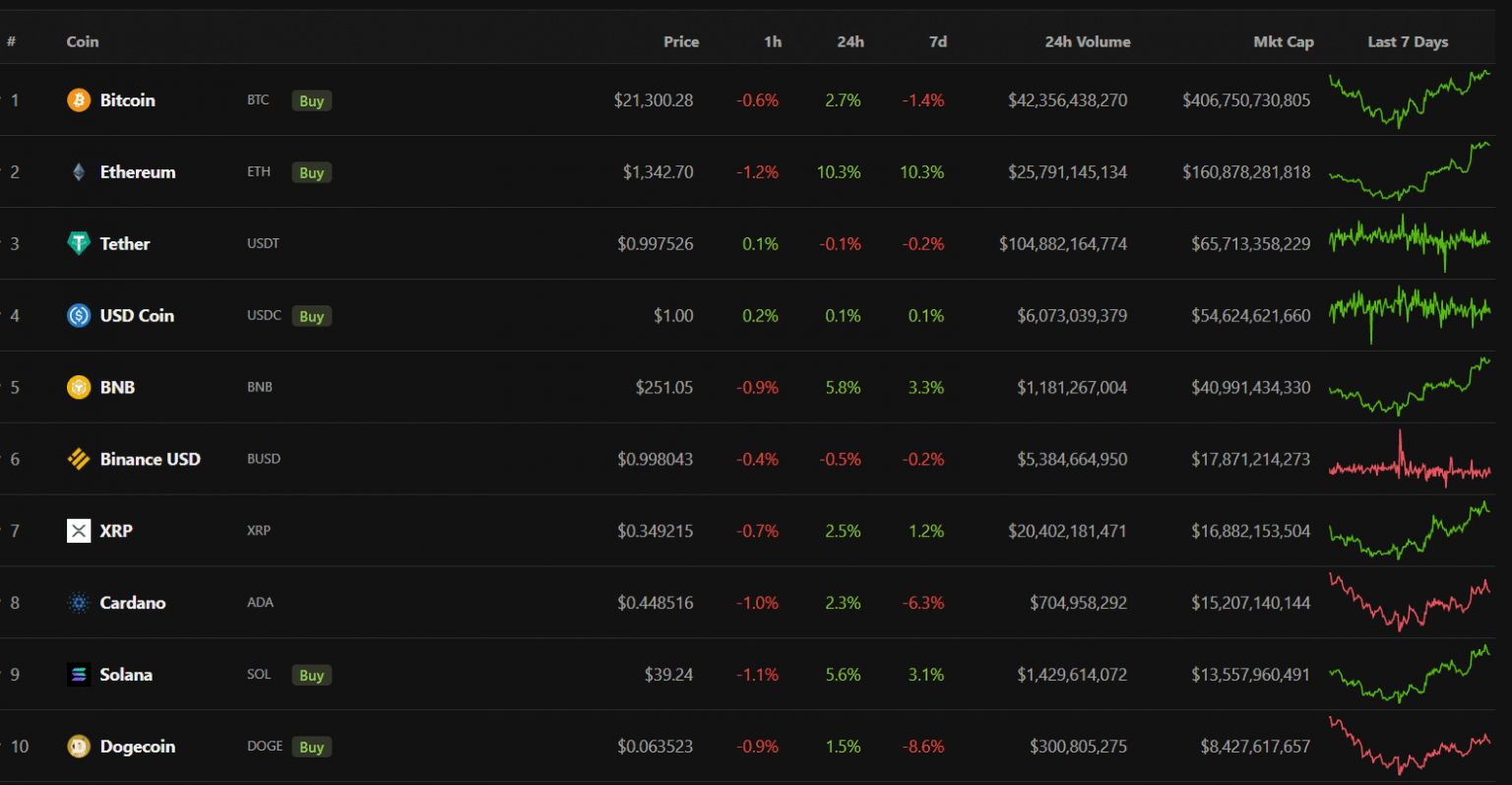
Task: Click the Buy button for USD Coin
Action: [312, 316]
